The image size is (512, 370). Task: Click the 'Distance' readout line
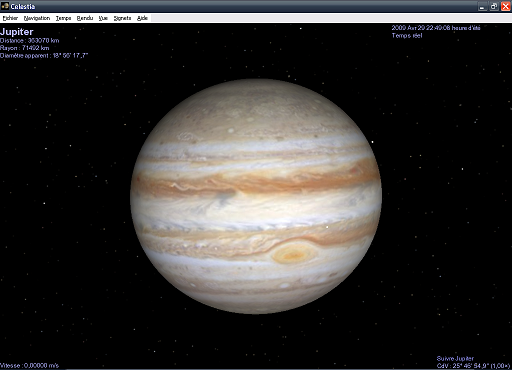pos(30,41)
